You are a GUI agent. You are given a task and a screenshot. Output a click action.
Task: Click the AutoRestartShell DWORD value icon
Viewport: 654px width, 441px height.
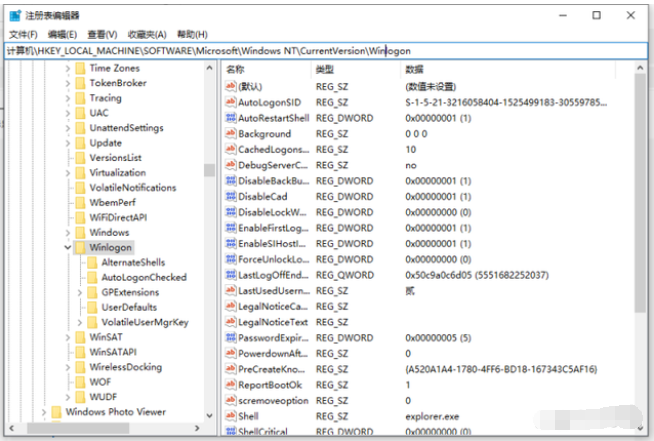coord(231,118)
